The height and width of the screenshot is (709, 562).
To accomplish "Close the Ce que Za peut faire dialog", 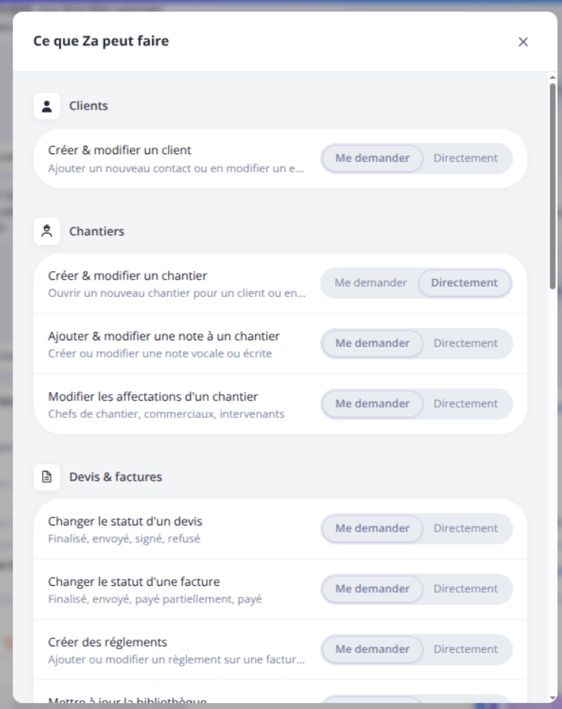I will click(523, 42).
